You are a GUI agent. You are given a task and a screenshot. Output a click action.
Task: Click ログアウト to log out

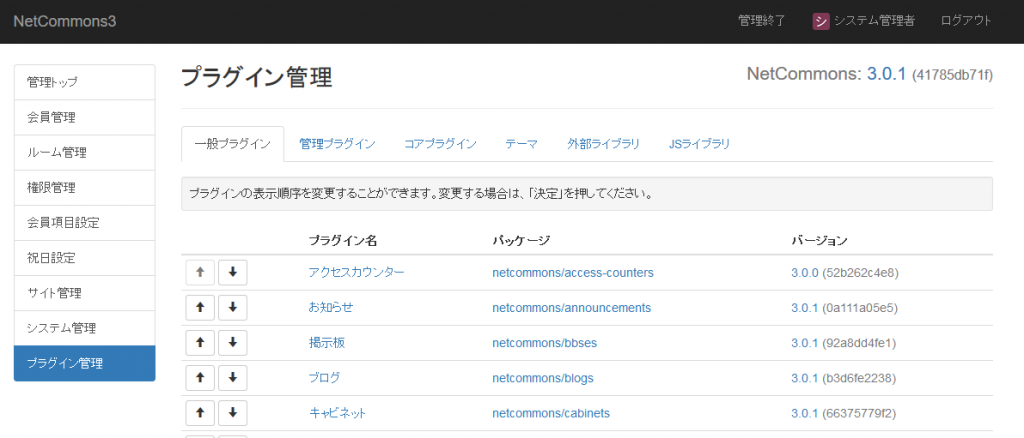[x=966, y=21]
